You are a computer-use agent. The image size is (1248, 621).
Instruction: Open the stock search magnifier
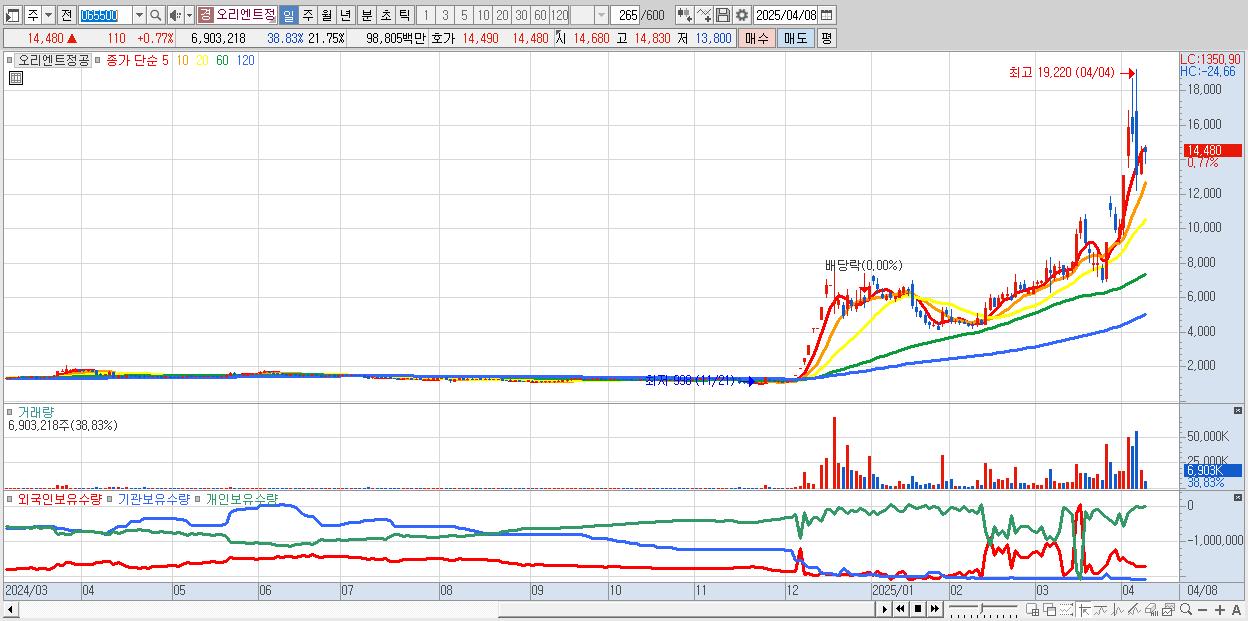[x=155, y=15]
